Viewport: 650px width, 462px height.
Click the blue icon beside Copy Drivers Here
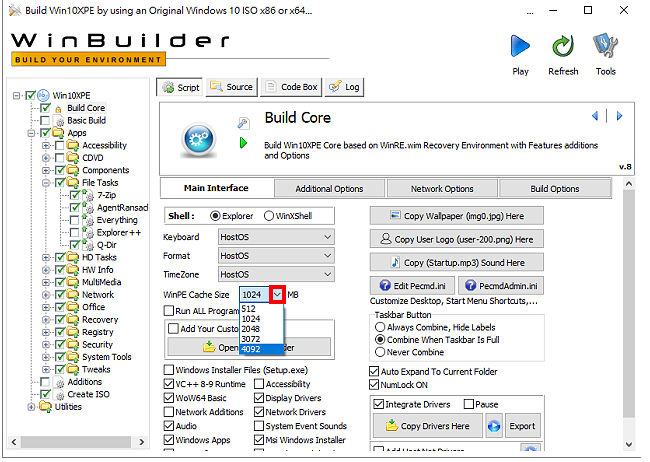click(x=494, y=426)
